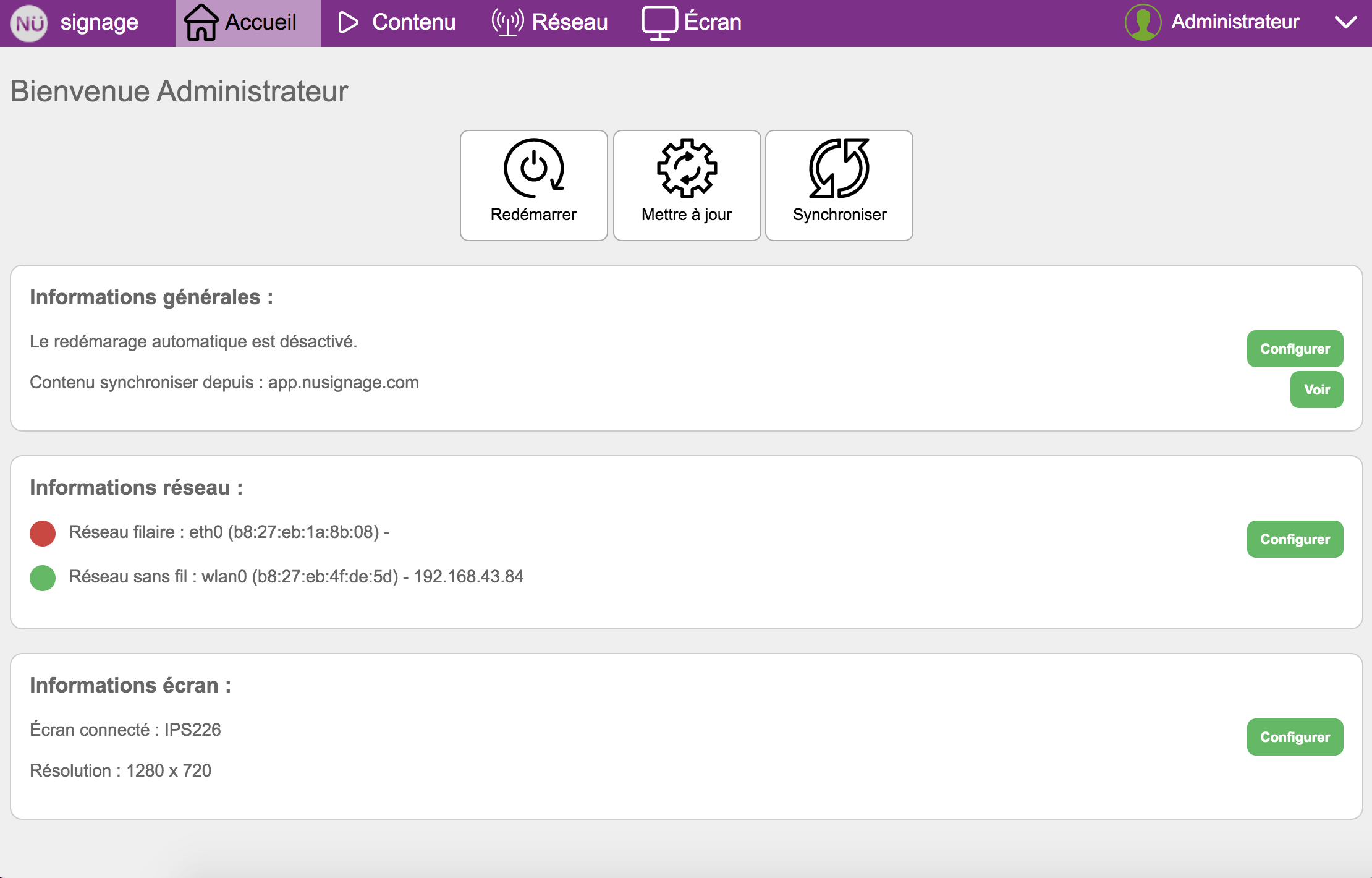
Task: Open the Administrateur user menu label
Action: tap(1235, 22)
